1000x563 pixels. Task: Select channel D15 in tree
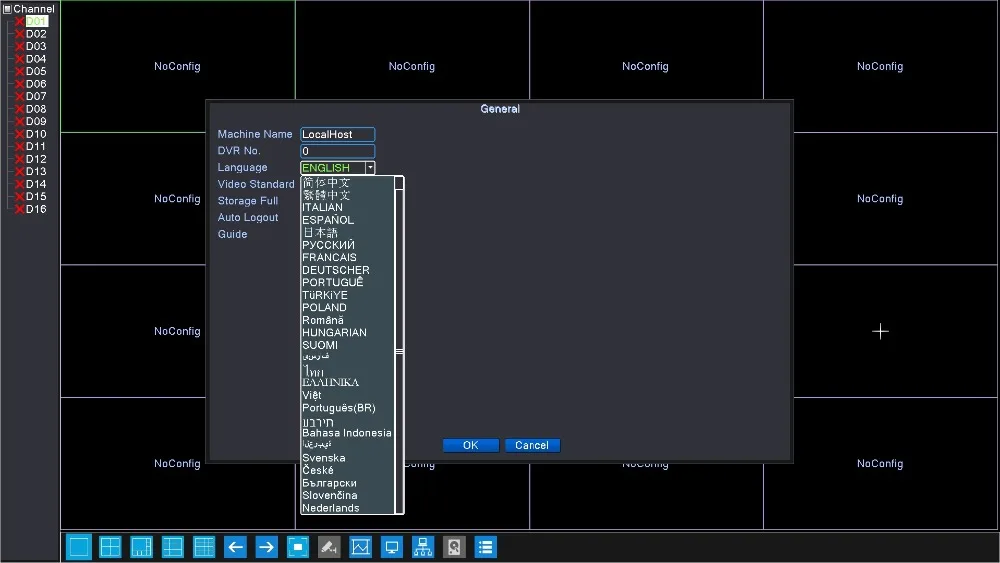coord(36,196)
